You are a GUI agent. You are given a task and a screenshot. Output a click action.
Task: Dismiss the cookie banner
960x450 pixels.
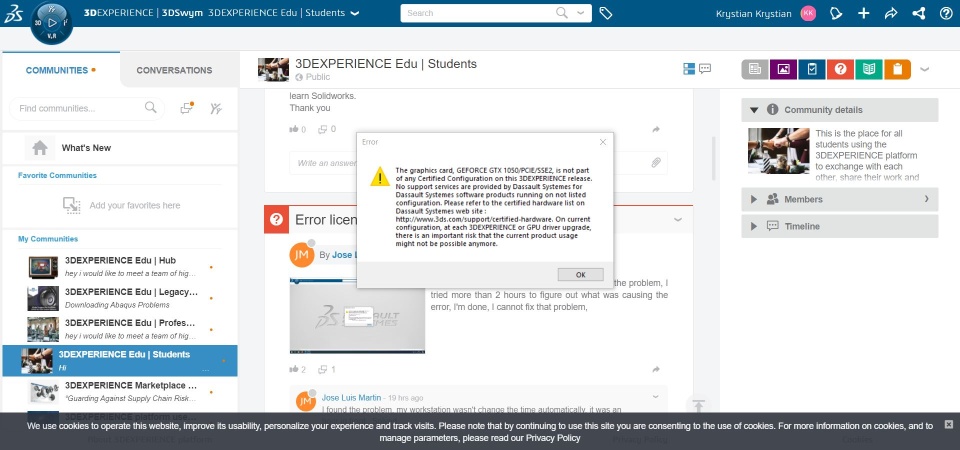pyautogui.click(x=948, y=424)
